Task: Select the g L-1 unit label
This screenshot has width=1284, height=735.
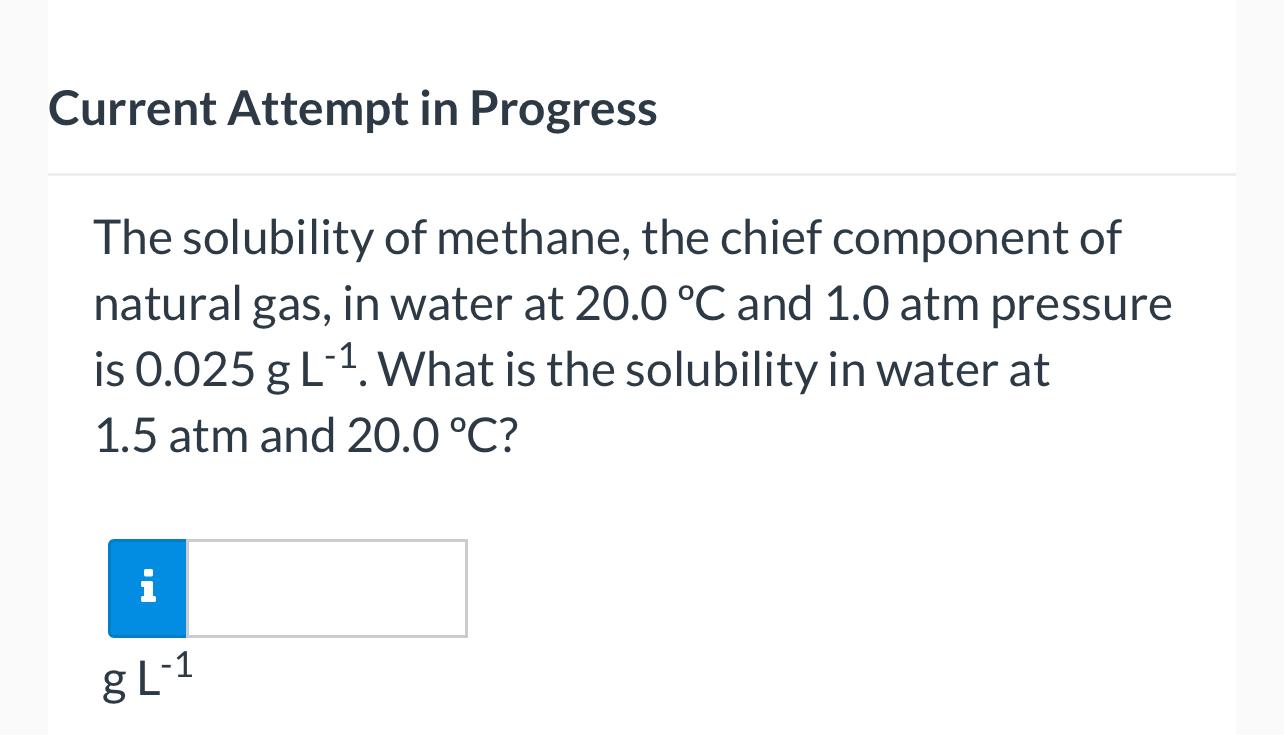Action: coord(146,676)
